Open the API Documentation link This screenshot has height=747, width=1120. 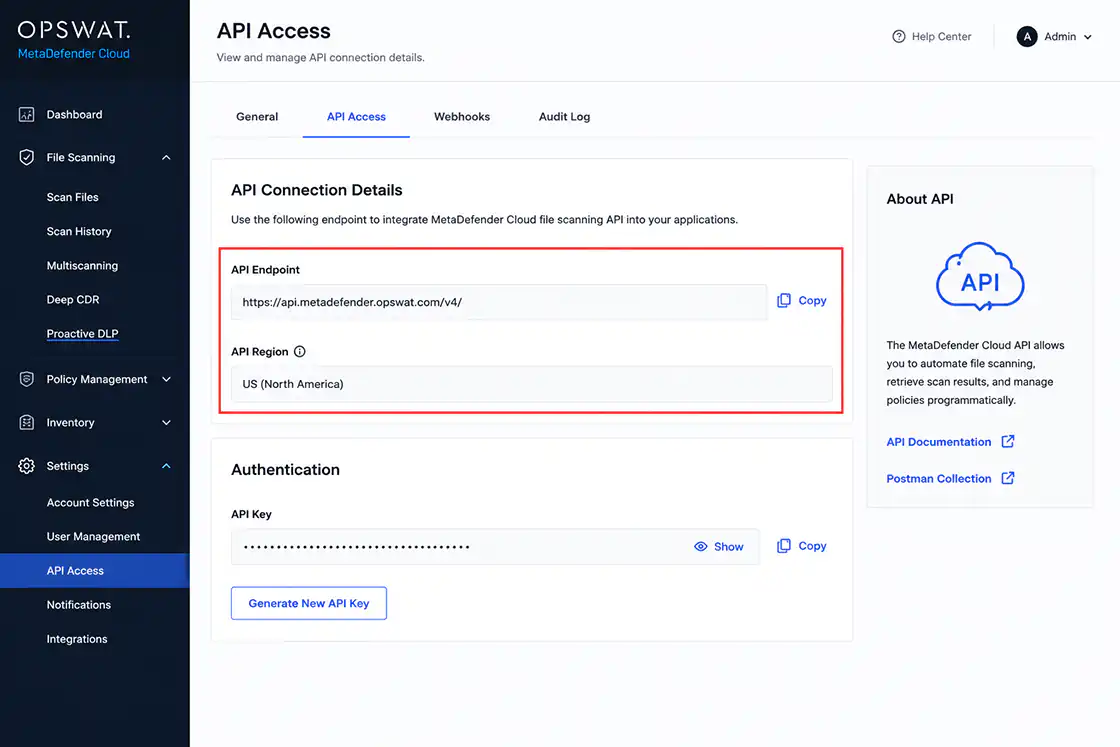click(950, 441)
